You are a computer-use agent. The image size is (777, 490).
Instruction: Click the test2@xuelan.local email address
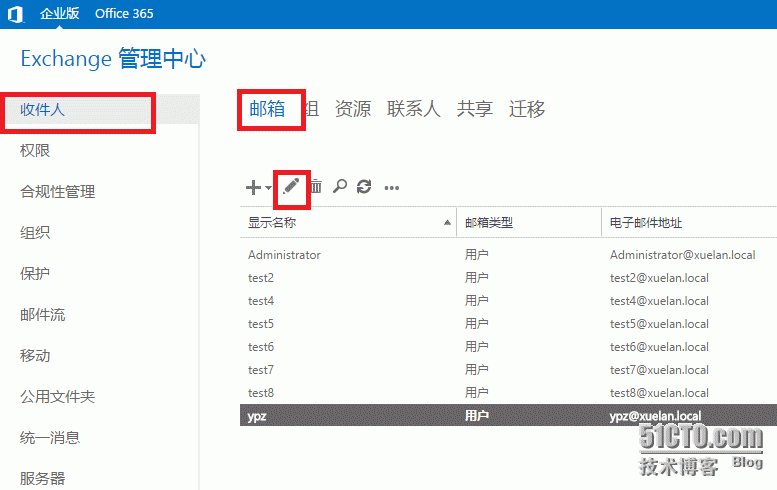(659, 278)
